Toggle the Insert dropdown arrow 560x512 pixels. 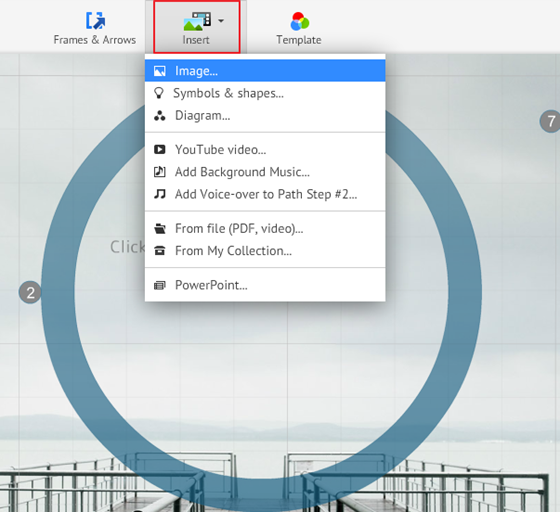pos(221,21)
